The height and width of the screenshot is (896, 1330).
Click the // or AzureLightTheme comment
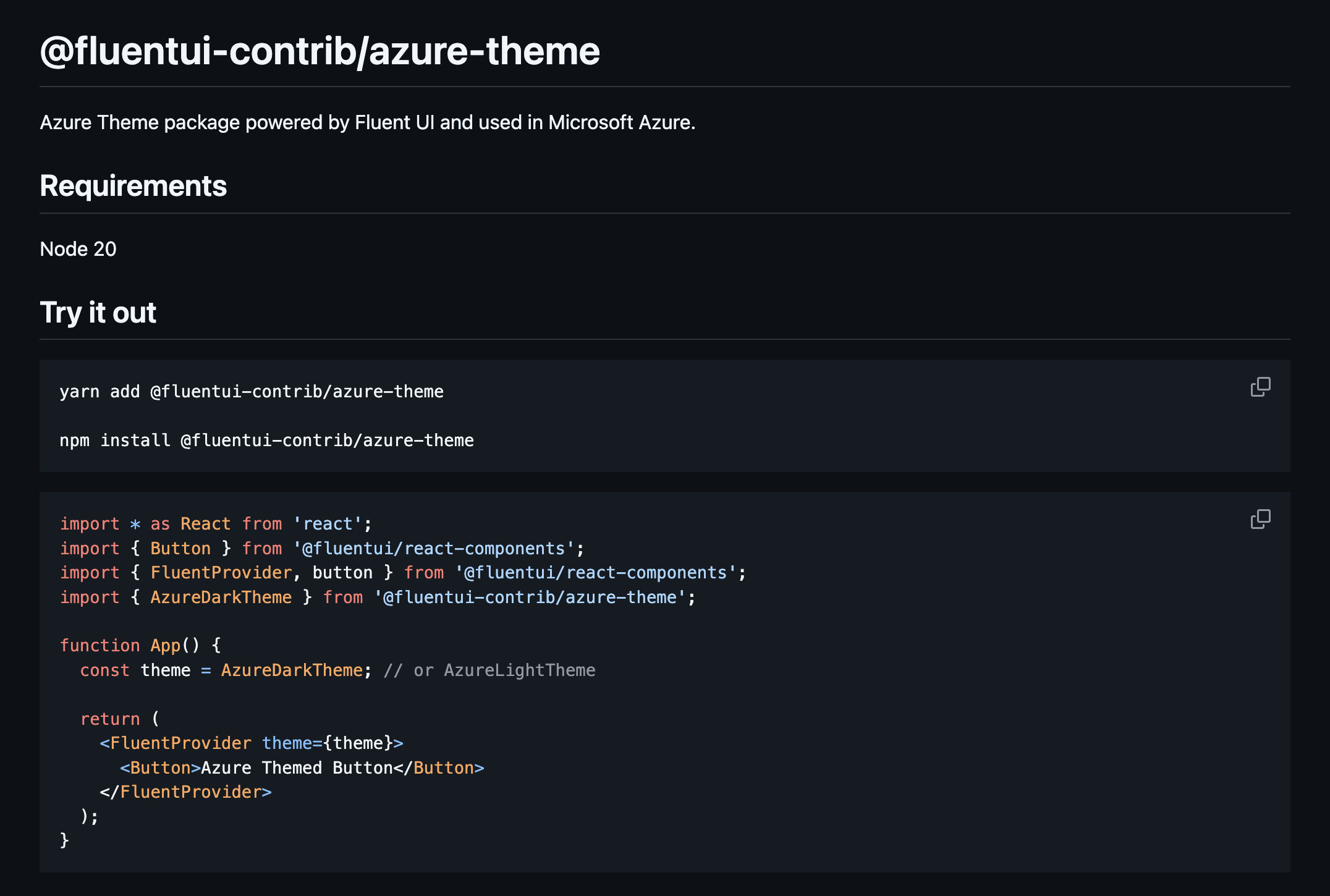[489, 670]
